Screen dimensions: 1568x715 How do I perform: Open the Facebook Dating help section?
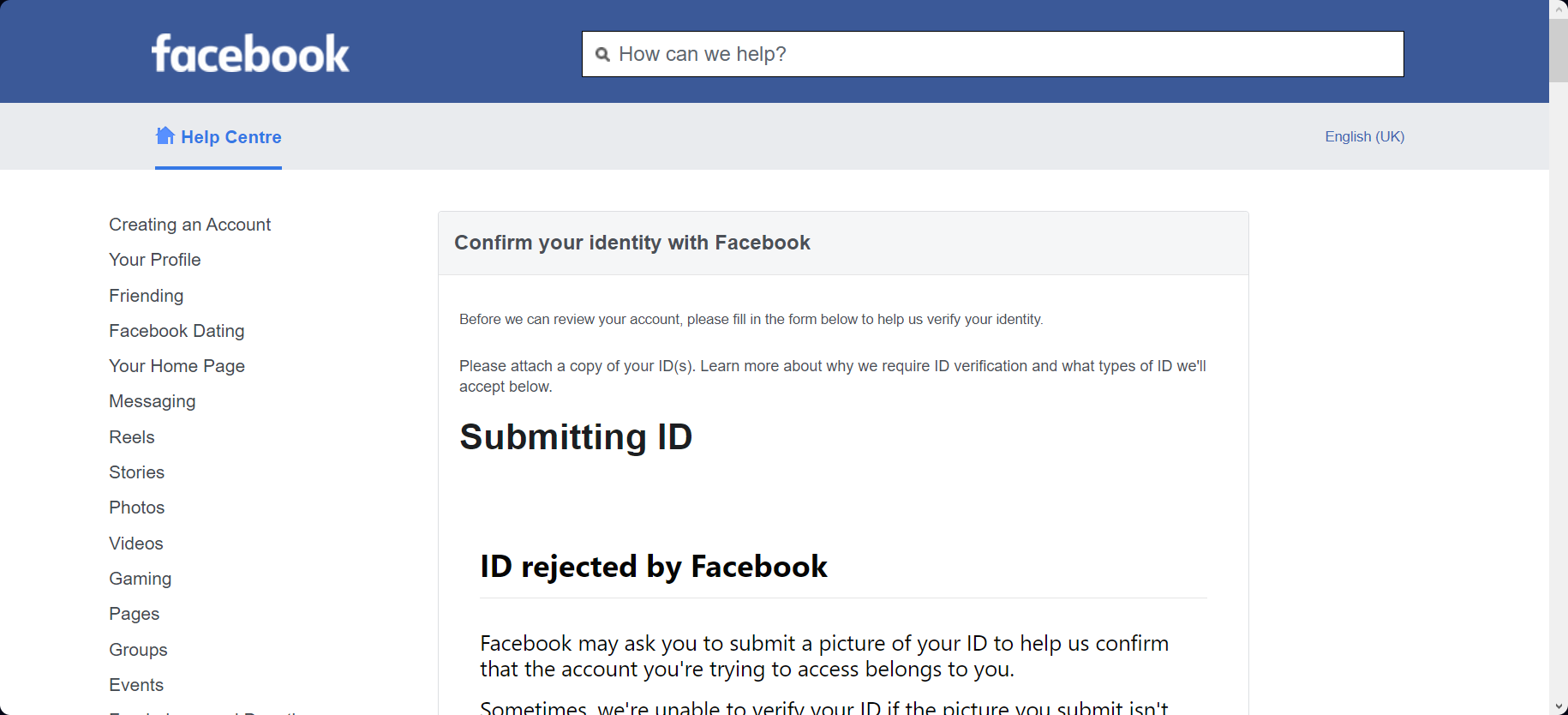tap(177, 330)
